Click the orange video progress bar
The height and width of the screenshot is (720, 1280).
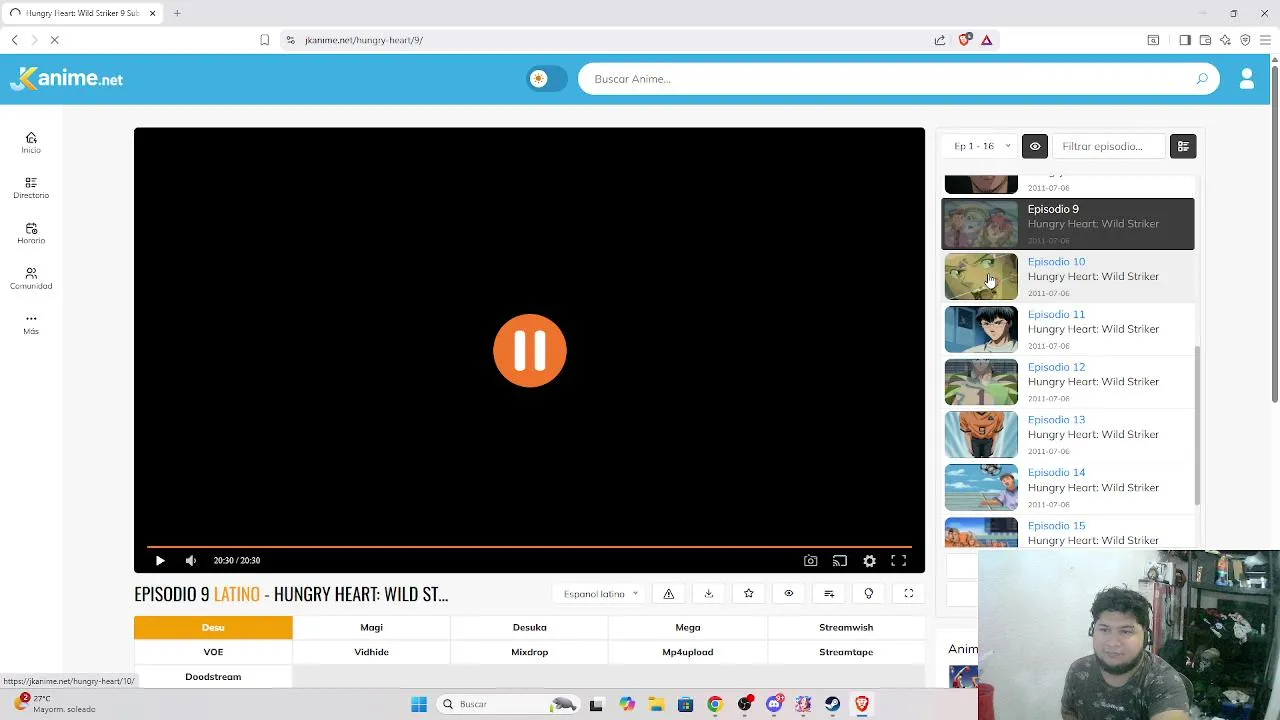(530, 547)
